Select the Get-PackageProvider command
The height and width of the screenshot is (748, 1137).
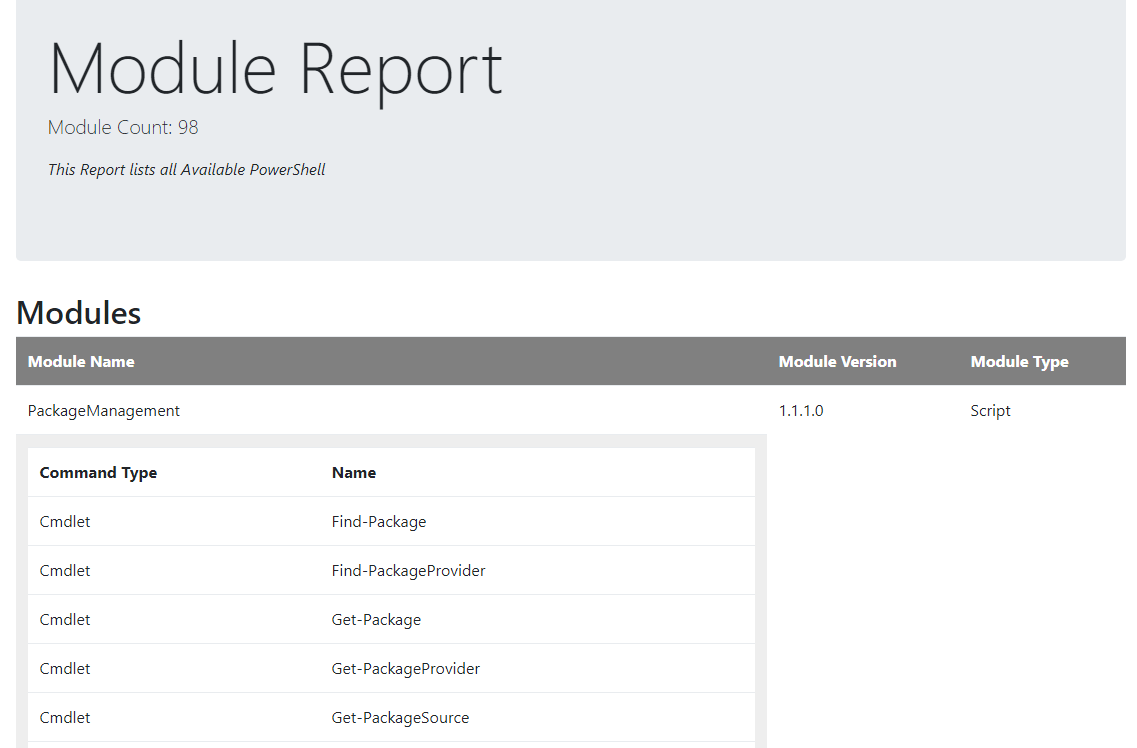pos(406,668)
